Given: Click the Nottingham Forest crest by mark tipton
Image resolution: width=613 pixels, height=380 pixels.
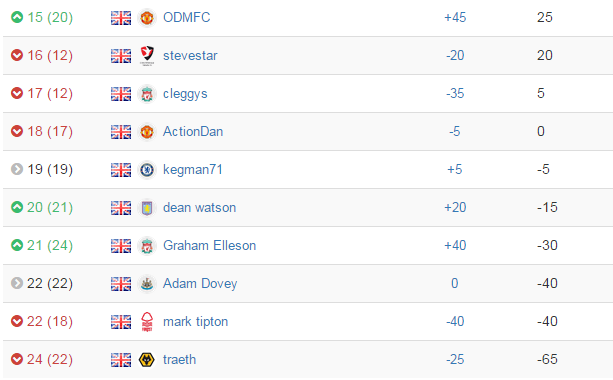Looking at the screenshot, I should coord(147,322).
